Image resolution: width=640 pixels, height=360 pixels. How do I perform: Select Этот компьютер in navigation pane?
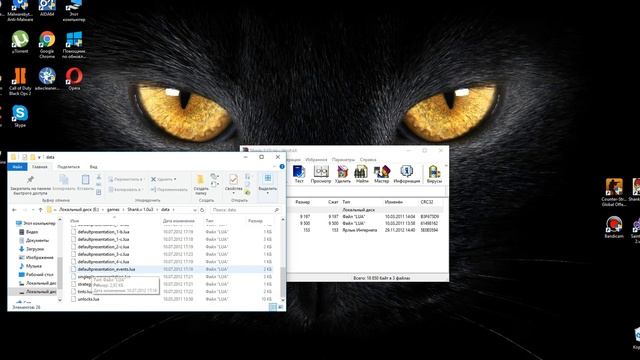pos(36,223)
